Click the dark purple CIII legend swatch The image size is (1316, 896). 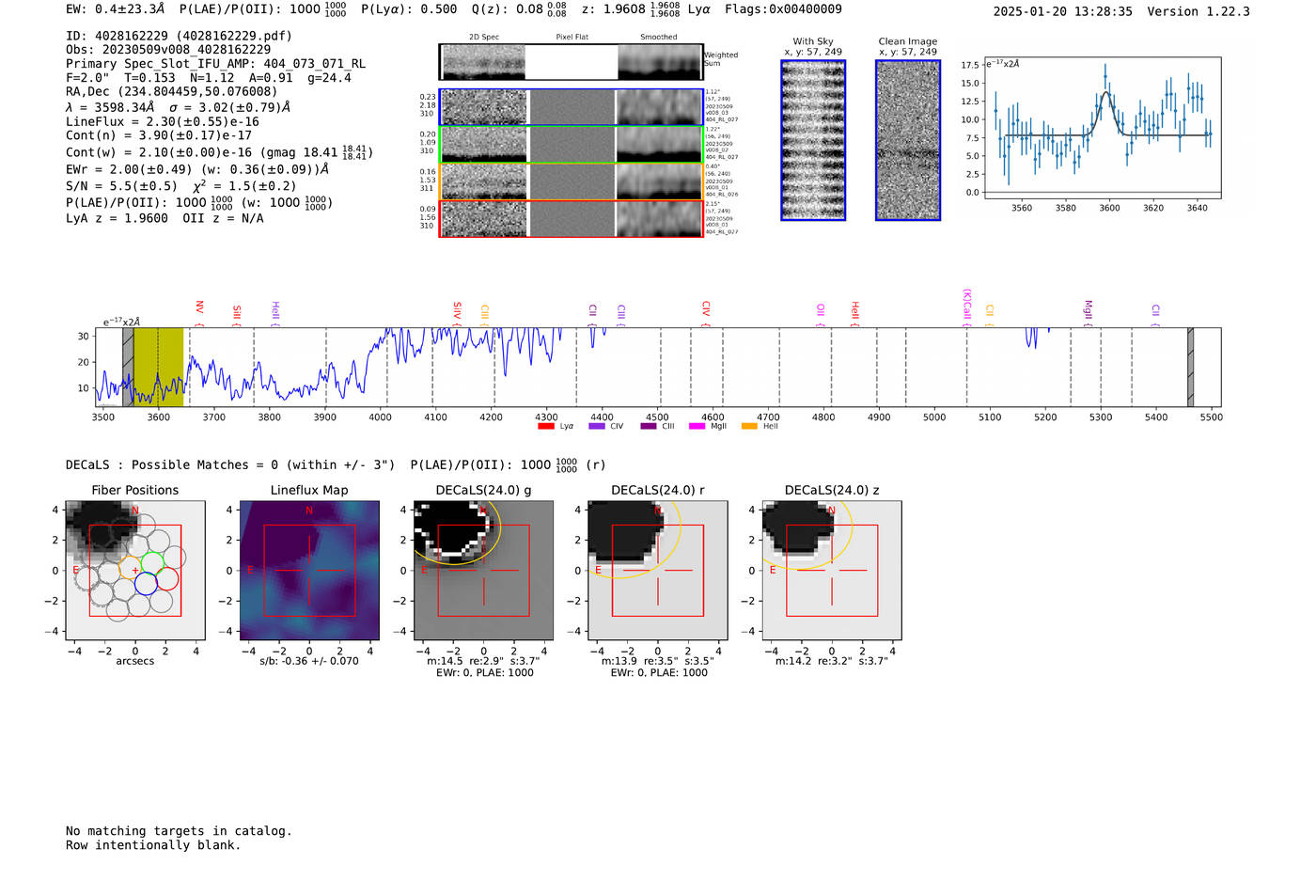[649, 426]
